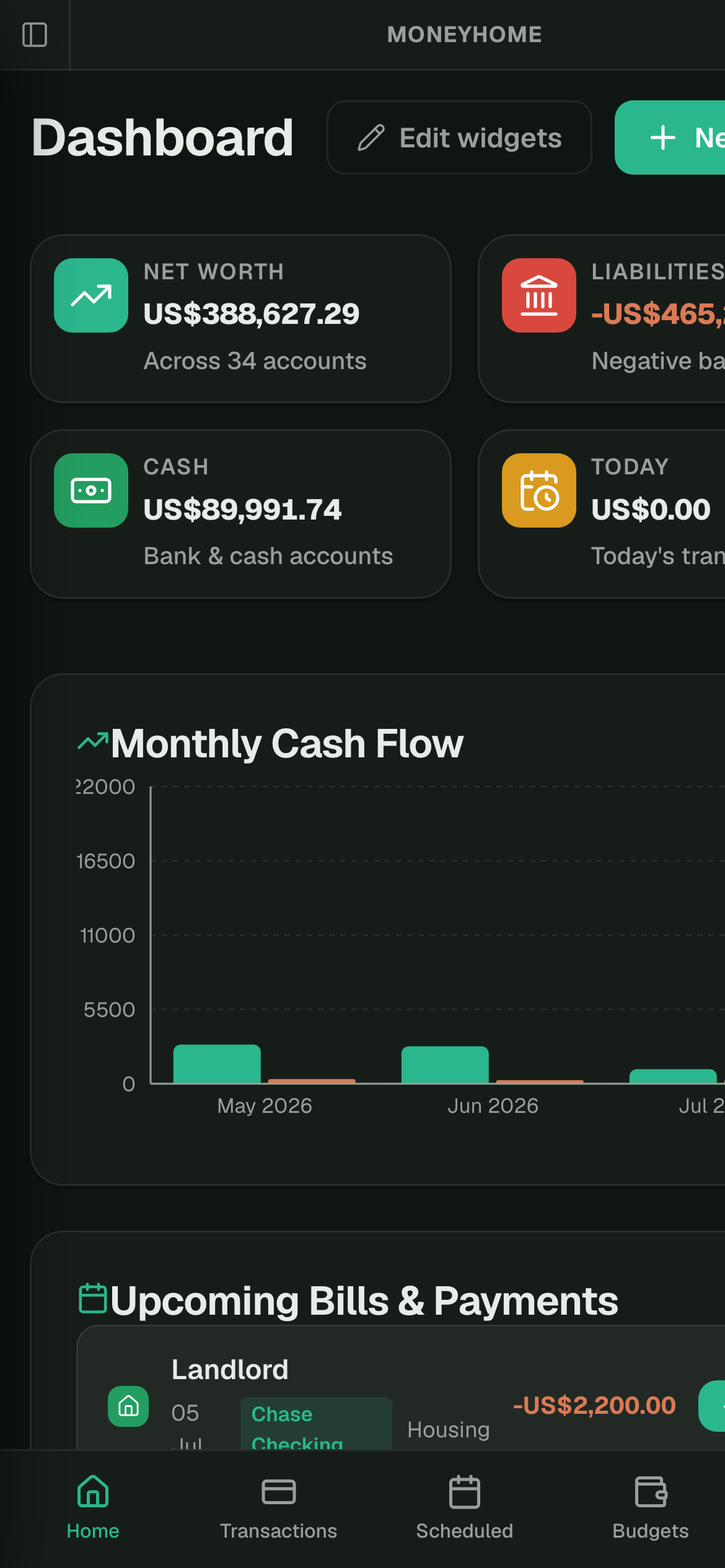This screenshot has height=1568, width=725.
Task: Click the pencil icon in Edit widgets
Action: (371, 137)
